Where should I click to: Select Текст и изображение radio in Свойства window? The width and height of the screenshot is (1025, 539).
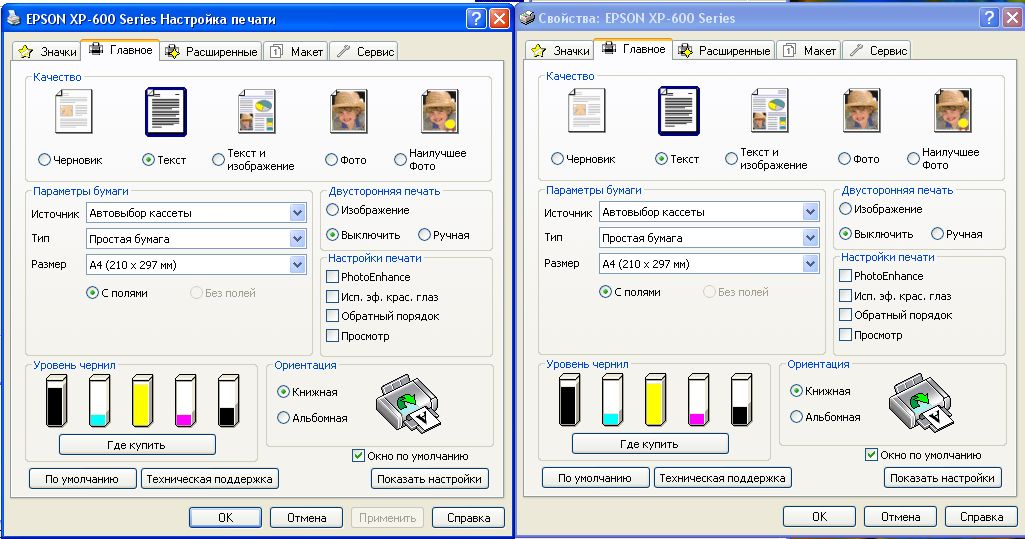[x=731, y=159]
